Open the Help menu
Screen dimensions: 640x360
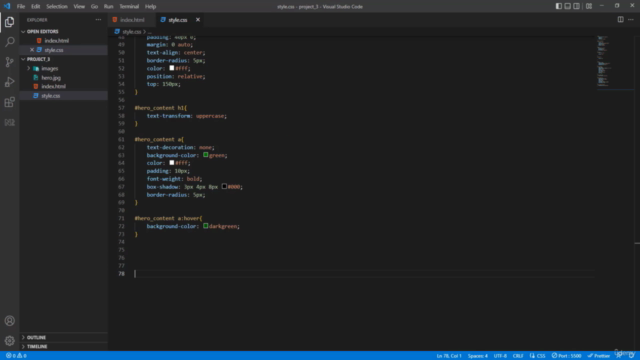pyautogui.click(x=151, y=7)
